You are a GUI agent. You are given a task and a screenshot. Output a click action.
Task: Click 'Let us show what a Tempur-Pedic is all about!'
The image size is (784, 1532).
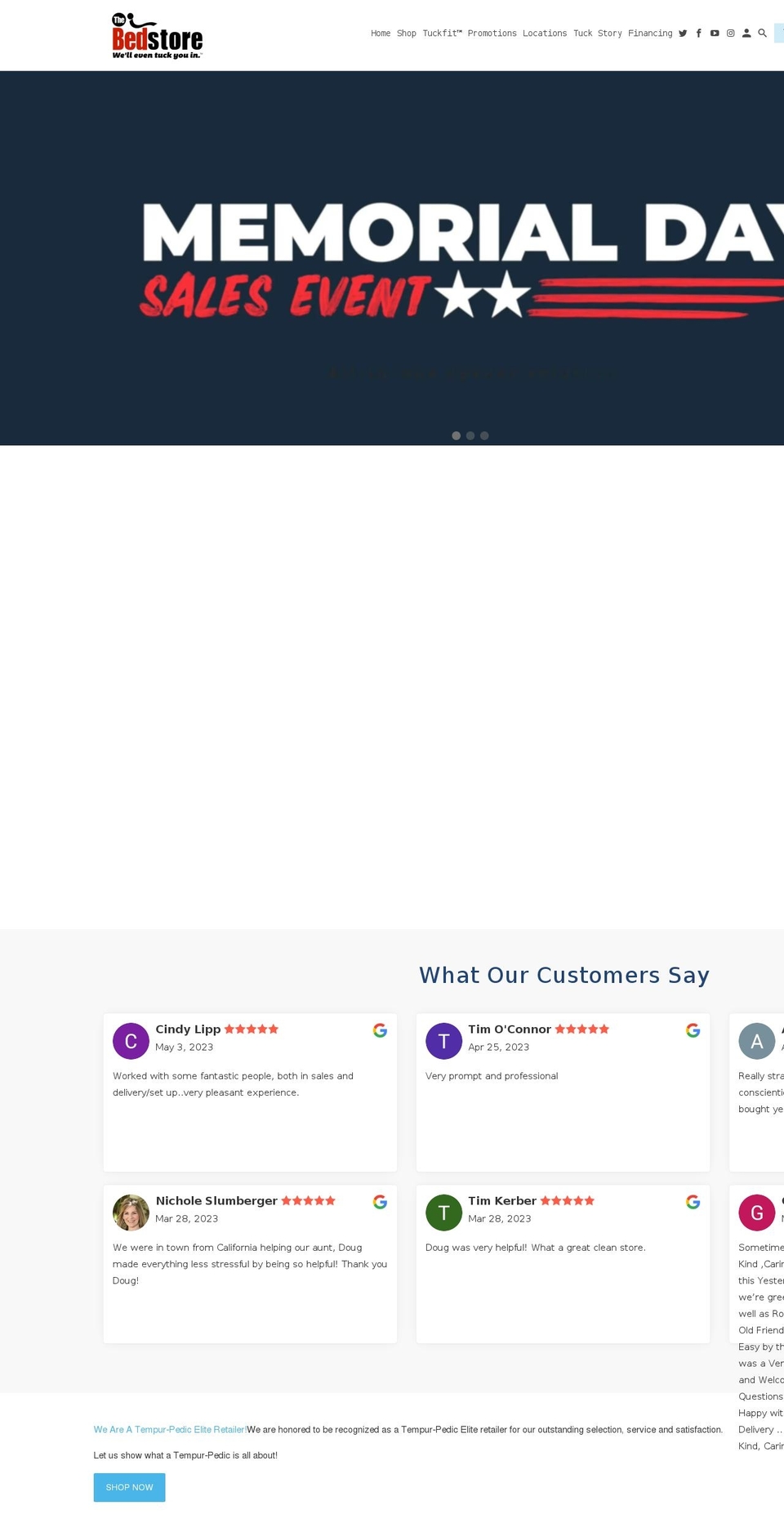(x=185, y=1456)
